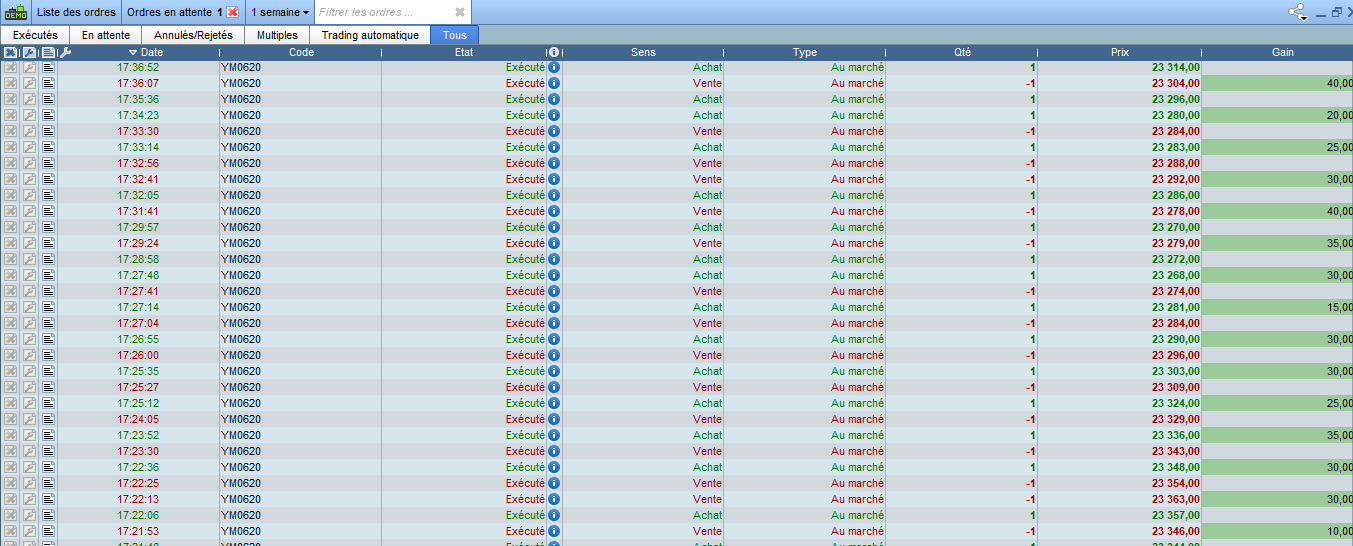1353x546 pixels.
Task: Click the Liste des ordres title button
Action: tap(76, 12)
